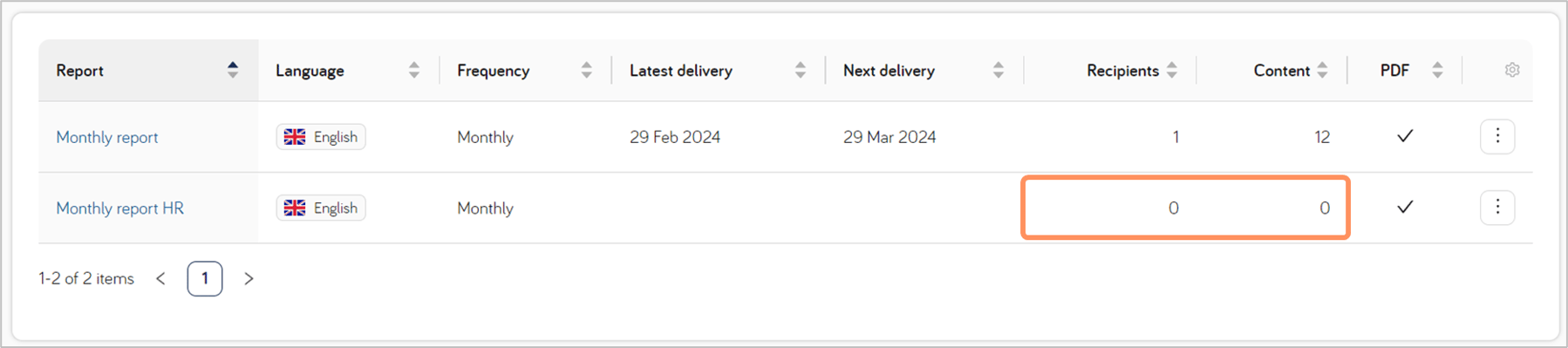Open the Monthly report link
Image resolution: width=1568 pixels, height=348 pixels.
[107, 137]
